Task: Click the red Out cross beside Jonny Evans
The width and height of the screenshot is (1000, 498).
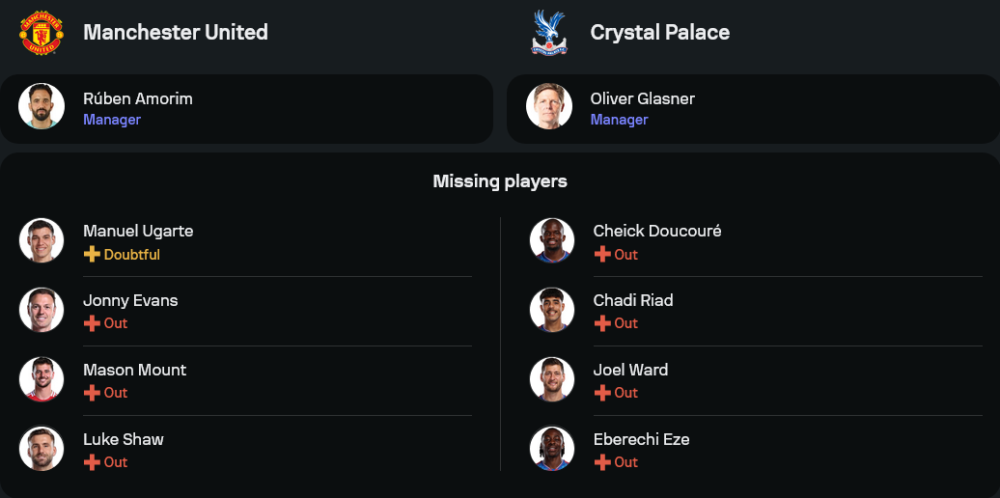Action: pos(92,323)
